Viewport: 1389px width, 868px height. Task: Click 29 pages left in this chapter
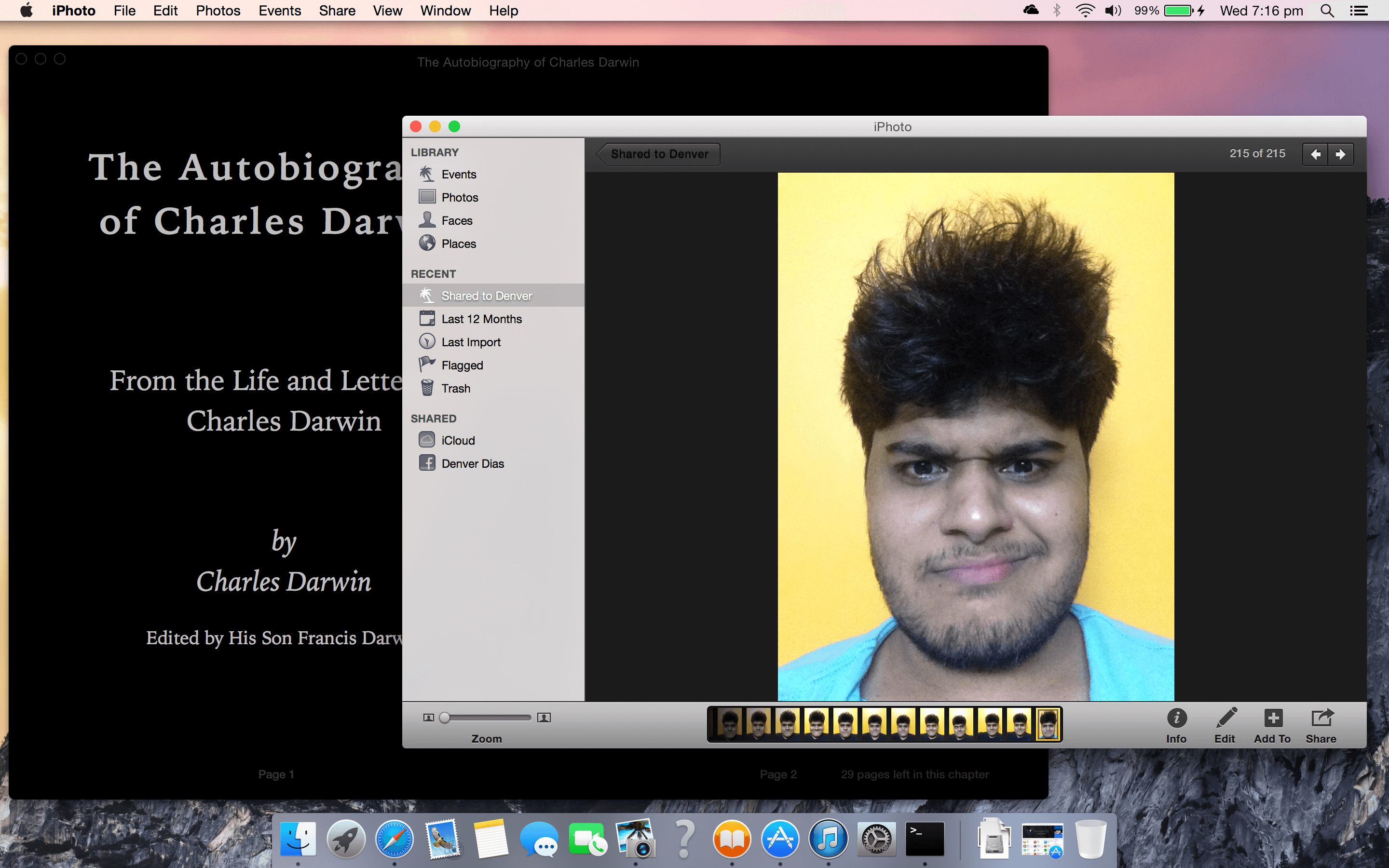(x=915, y=774)
